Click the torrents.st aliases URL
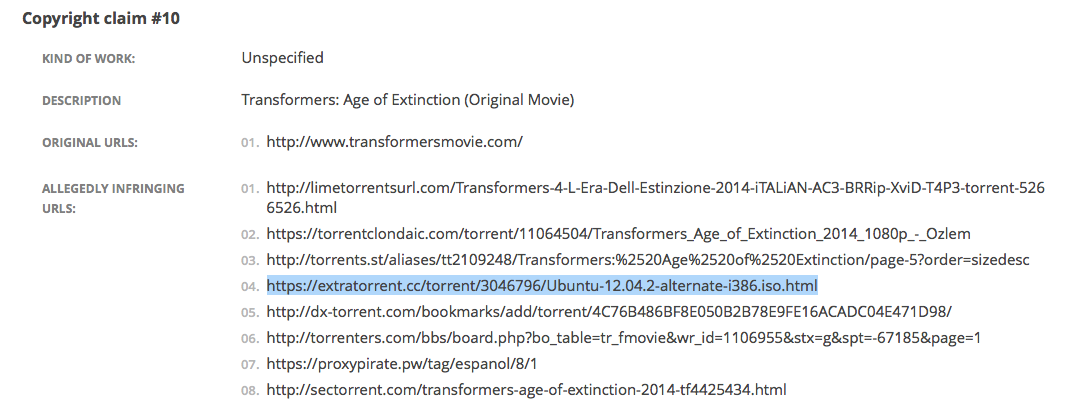 [648, 260]
